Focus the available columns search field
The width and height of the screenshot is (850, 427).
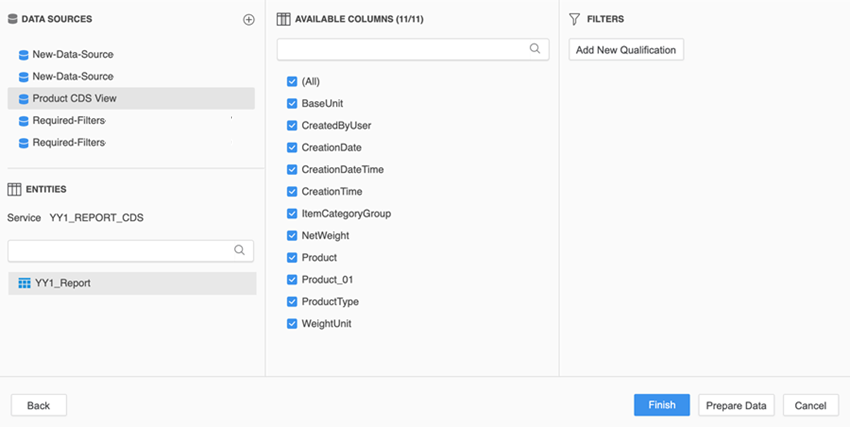(402, 49)
